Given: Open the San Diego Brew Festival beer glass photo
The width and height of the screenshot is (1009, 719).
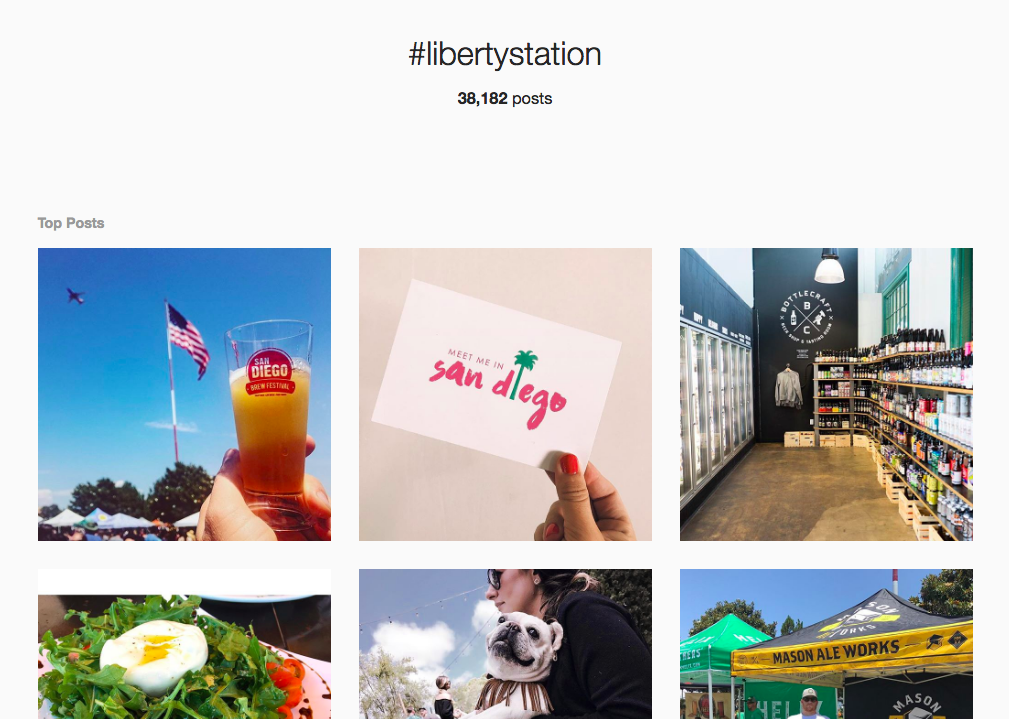Looking at the screenshot, I should pos(184,394).
